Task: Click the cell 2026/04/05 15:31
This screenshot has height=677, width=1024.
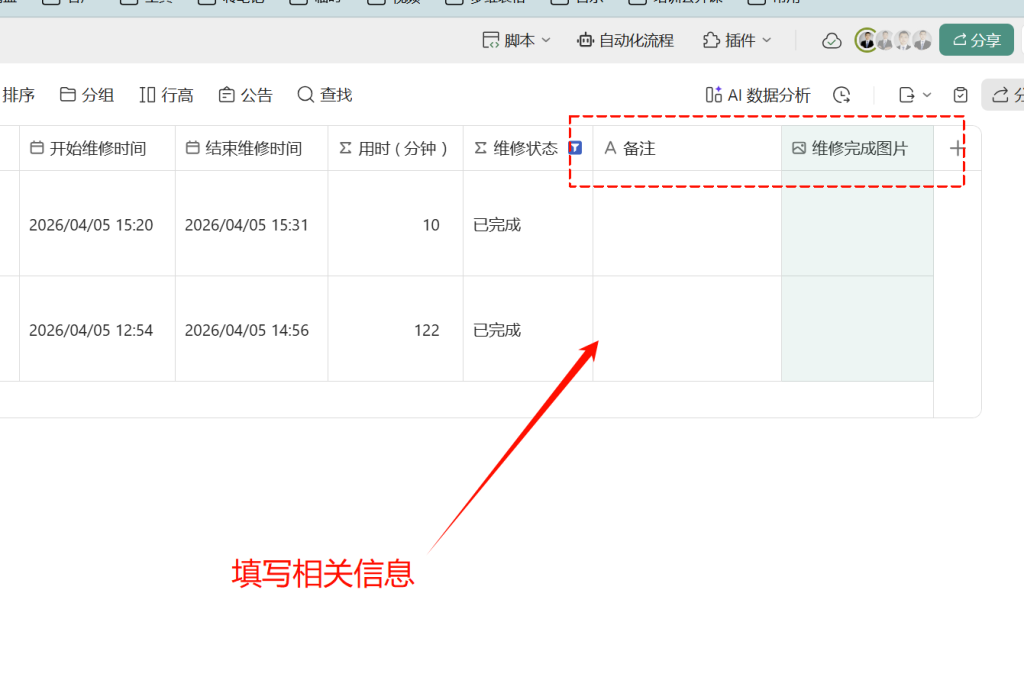Action: [x=251, y=223]
